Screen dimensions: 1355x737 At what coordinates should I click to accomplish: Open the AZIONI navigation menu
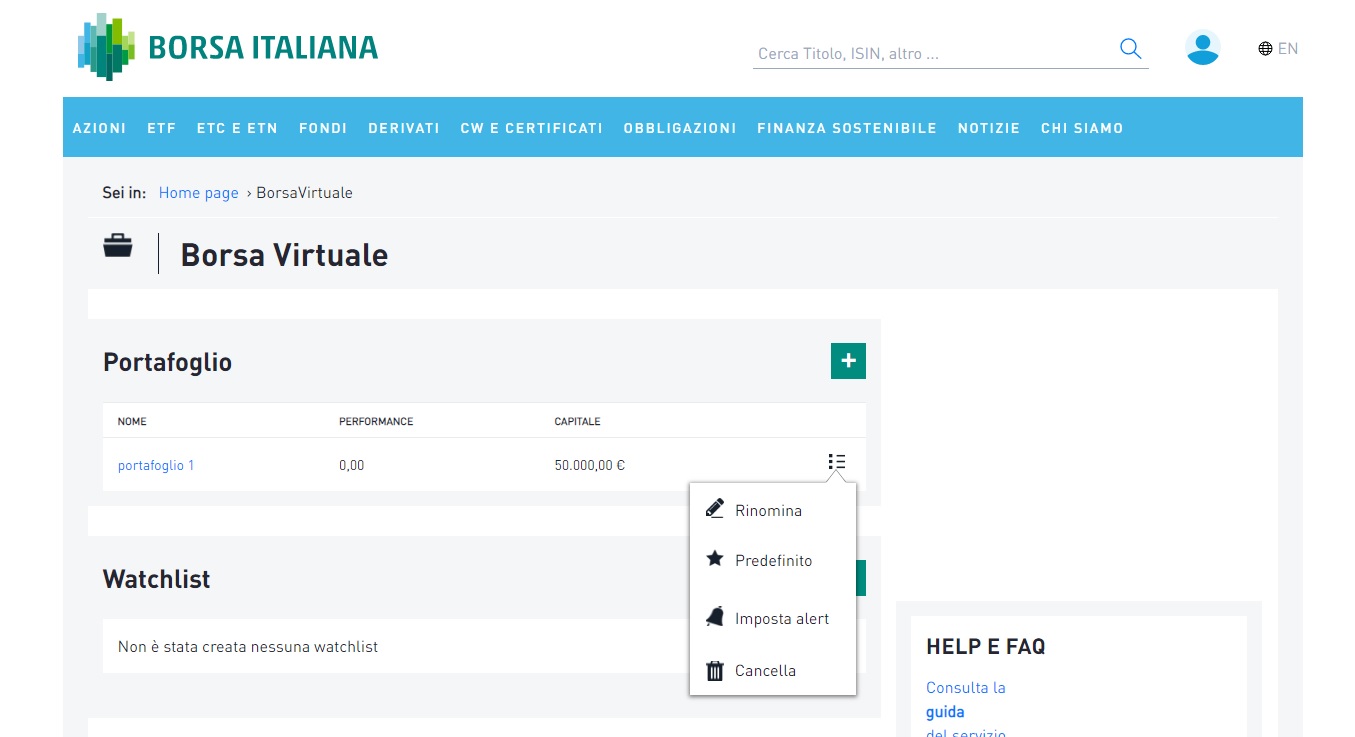(99, 128)
